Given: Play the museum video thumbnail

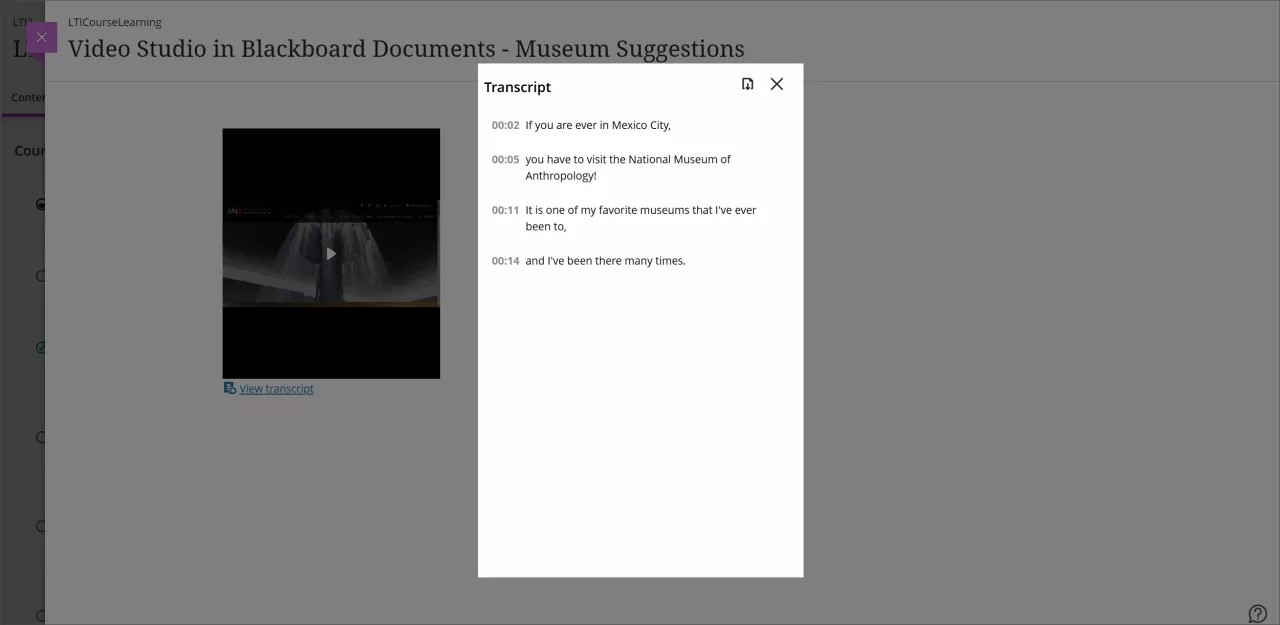Looking at the screenshot, I should click(331, 253).
